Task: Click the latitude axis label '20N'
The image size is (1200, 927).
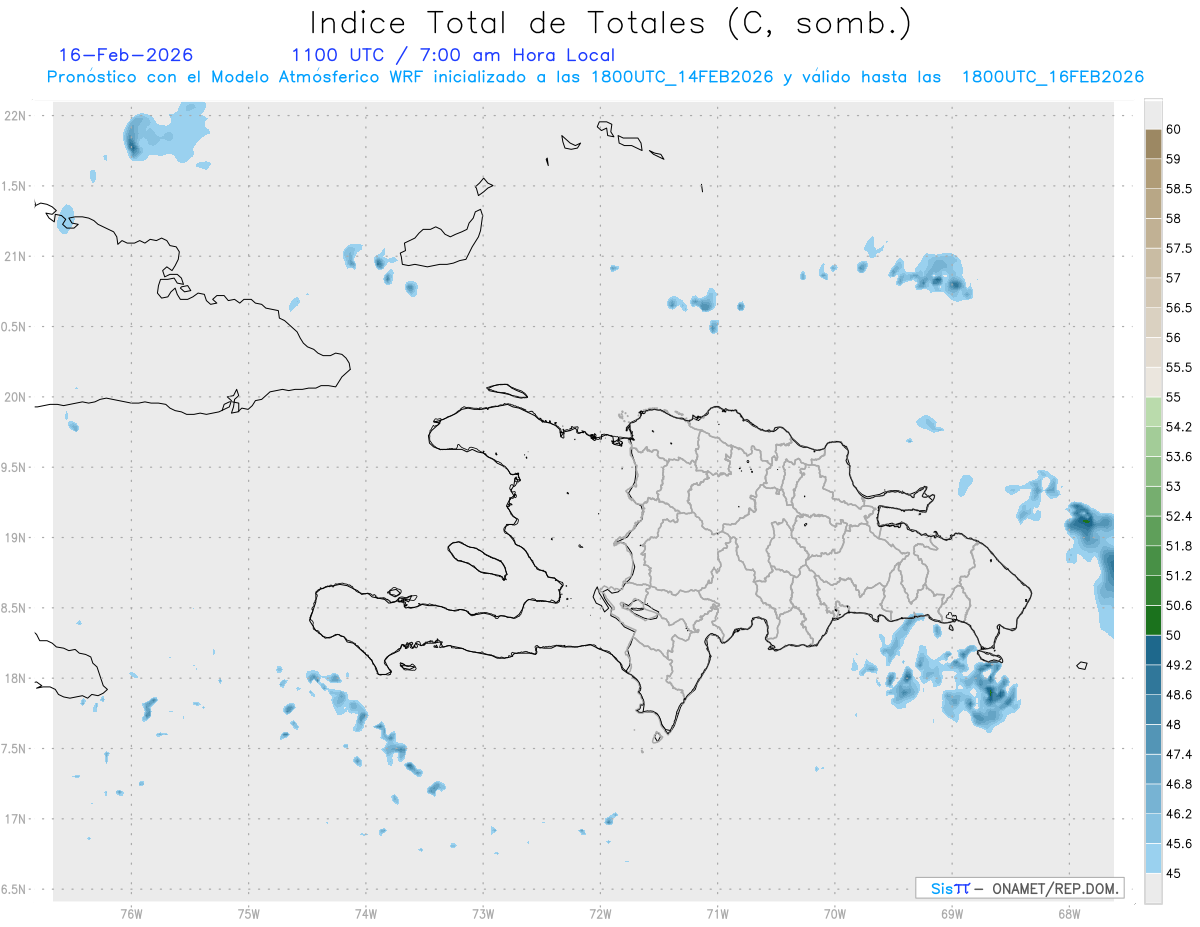Action: (16, 397)
